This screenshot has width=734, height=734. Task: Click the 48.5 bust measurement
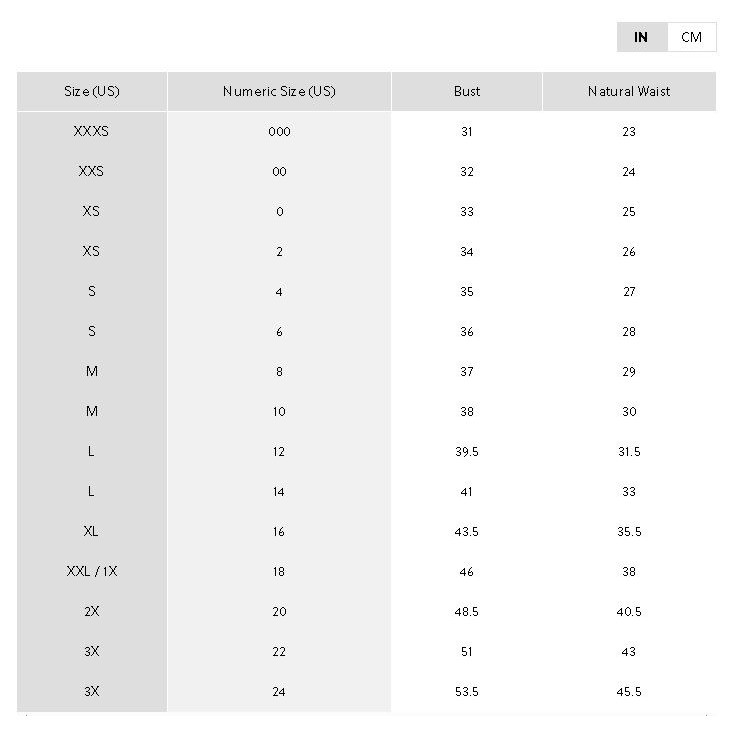(466, 611)
